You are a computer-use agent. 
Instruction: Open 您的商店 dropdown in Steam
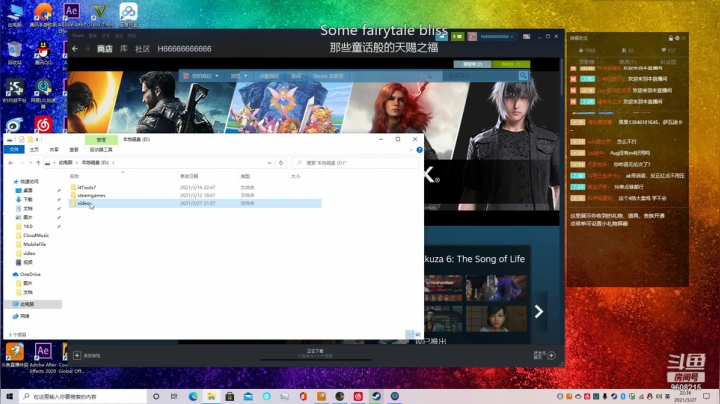(x=202, y=76)
